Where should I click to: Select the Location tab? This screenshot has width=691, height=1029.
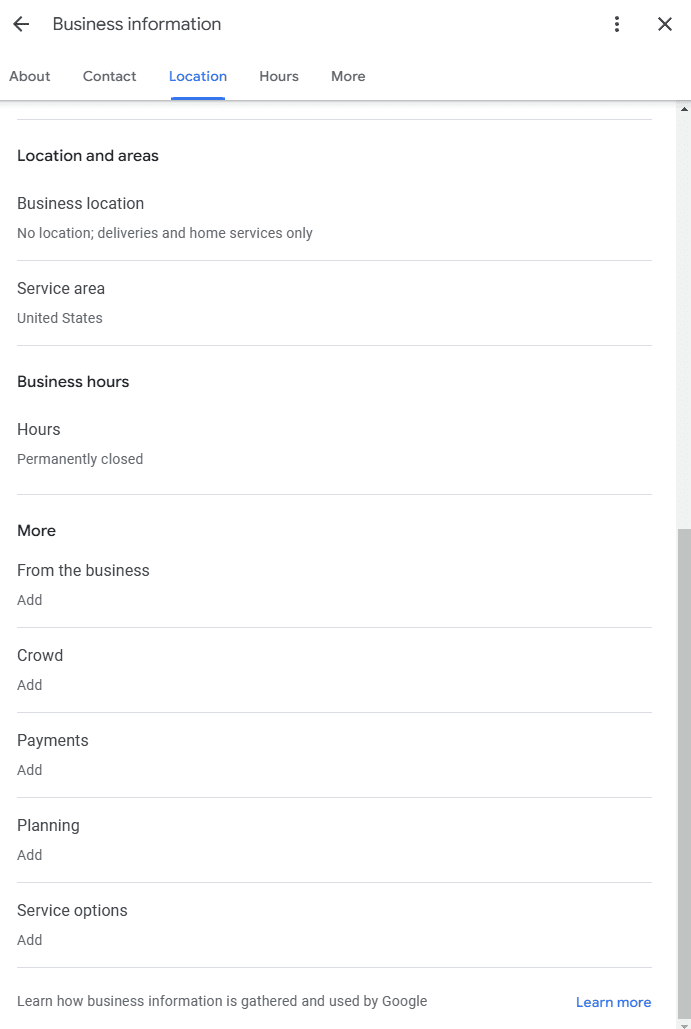click(198, 76)
